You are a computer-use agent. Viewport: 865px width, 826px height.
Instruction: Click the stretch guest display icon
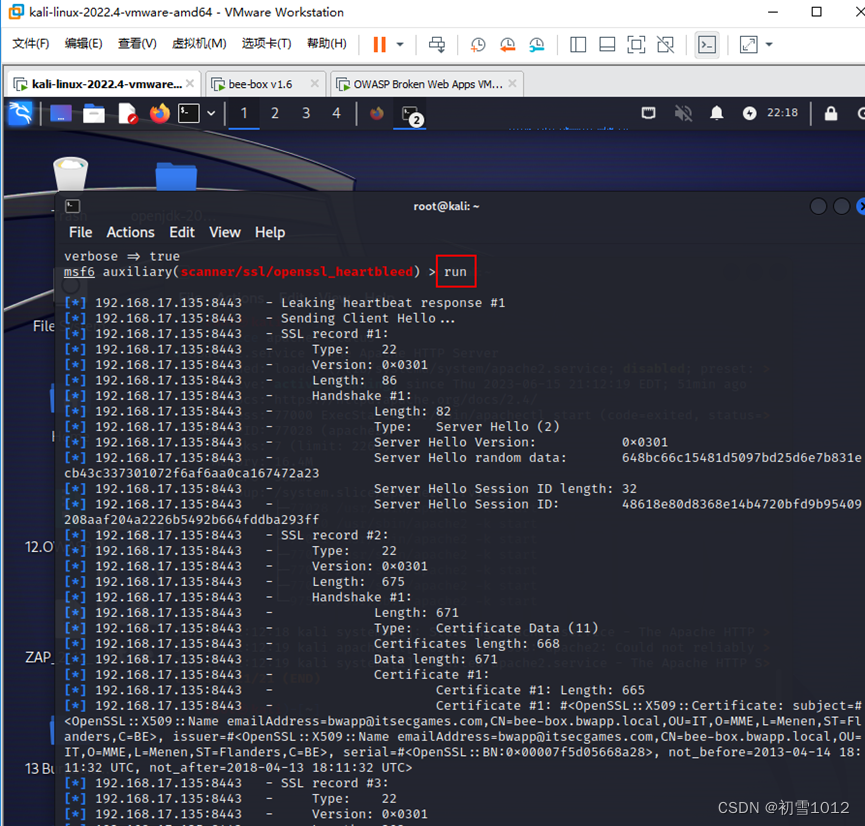tap(749, 45)
